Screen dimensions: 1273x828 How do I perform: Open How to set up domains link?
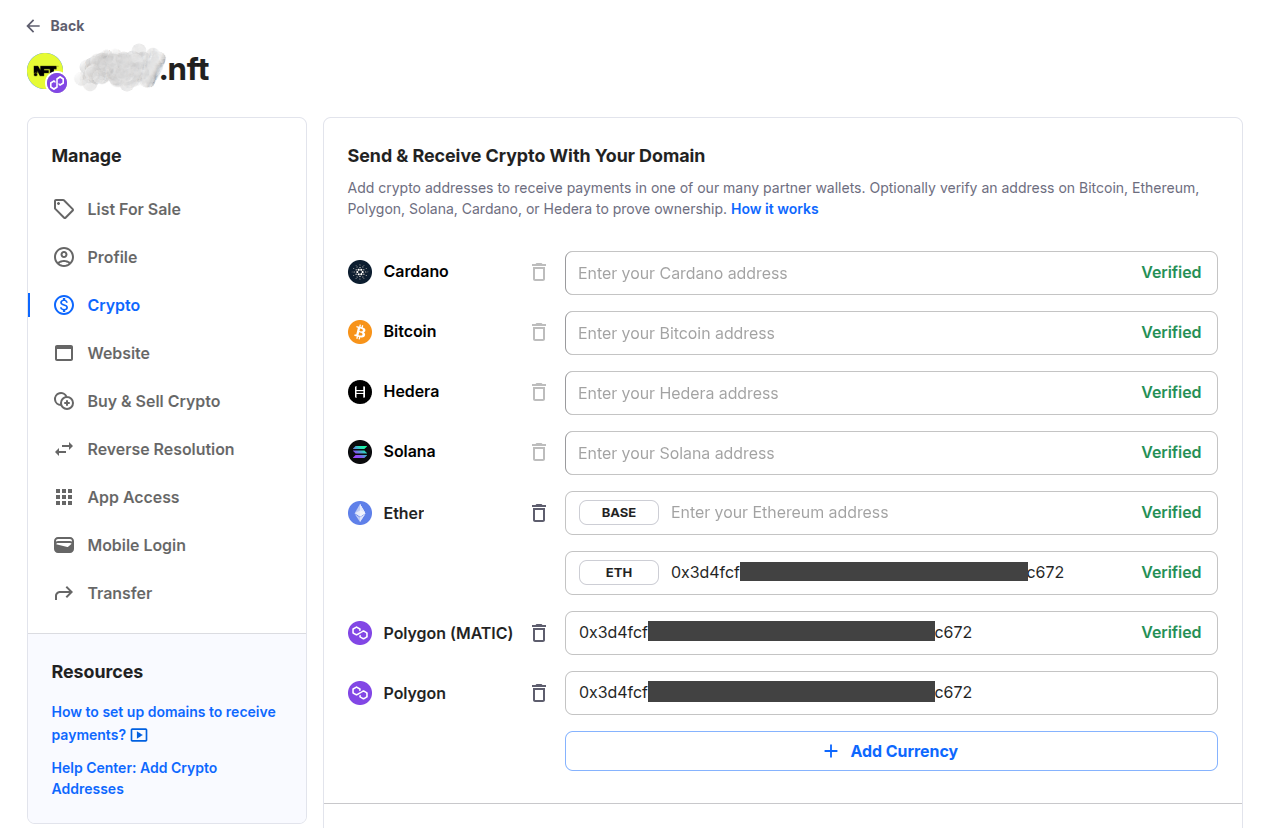pos(164,723)
